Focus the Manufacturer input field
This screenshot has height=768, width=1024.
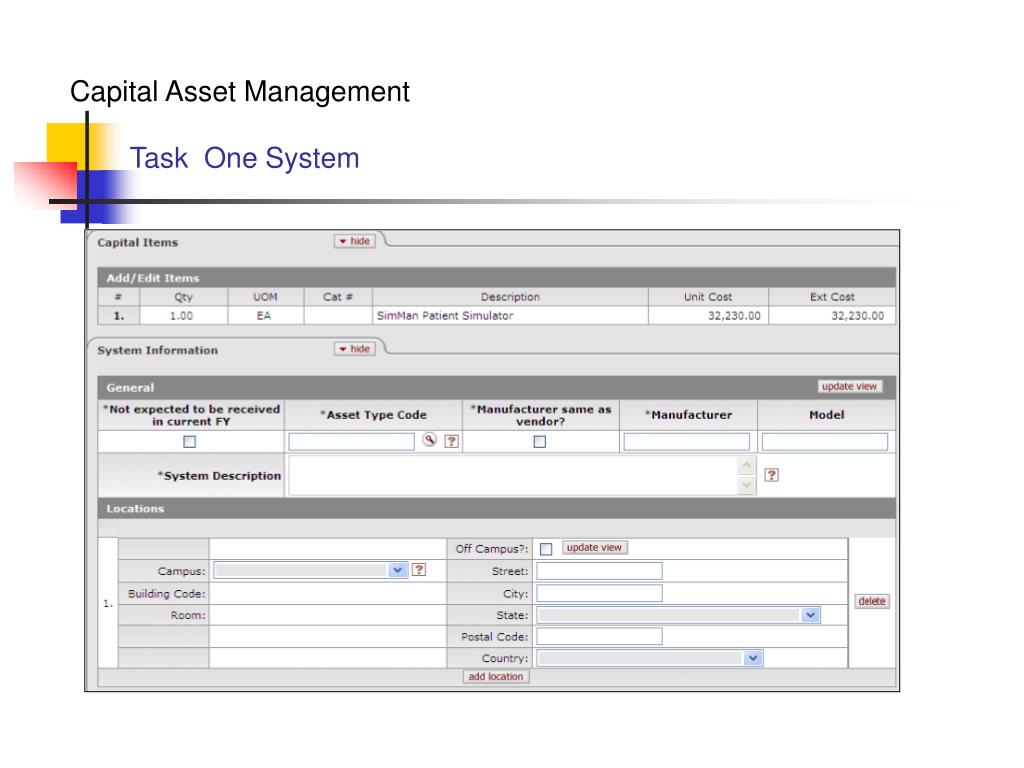pyautogui.click(x=686, y=441)
